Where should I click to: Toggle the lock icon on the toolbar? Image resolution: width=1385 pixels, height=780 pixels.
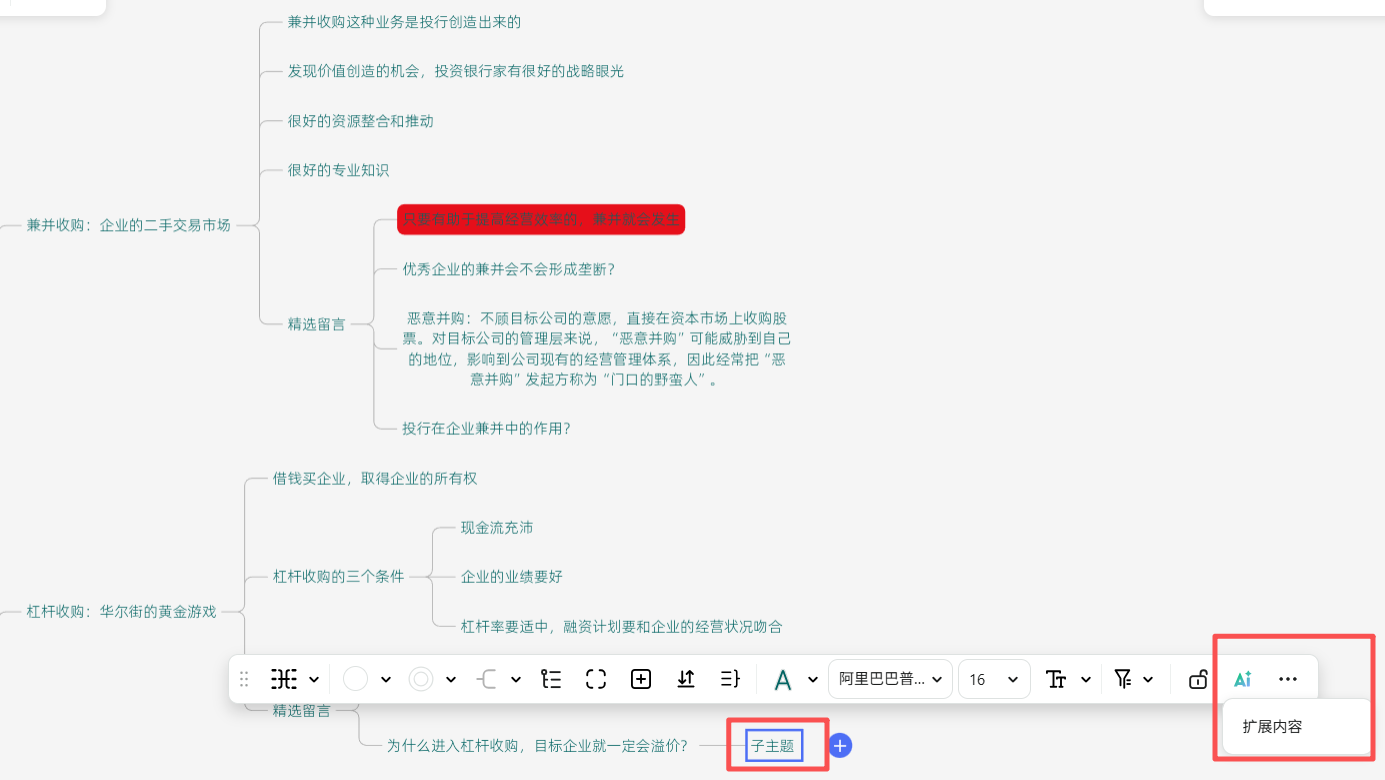pyautogui.click(x=1197, y=679)
